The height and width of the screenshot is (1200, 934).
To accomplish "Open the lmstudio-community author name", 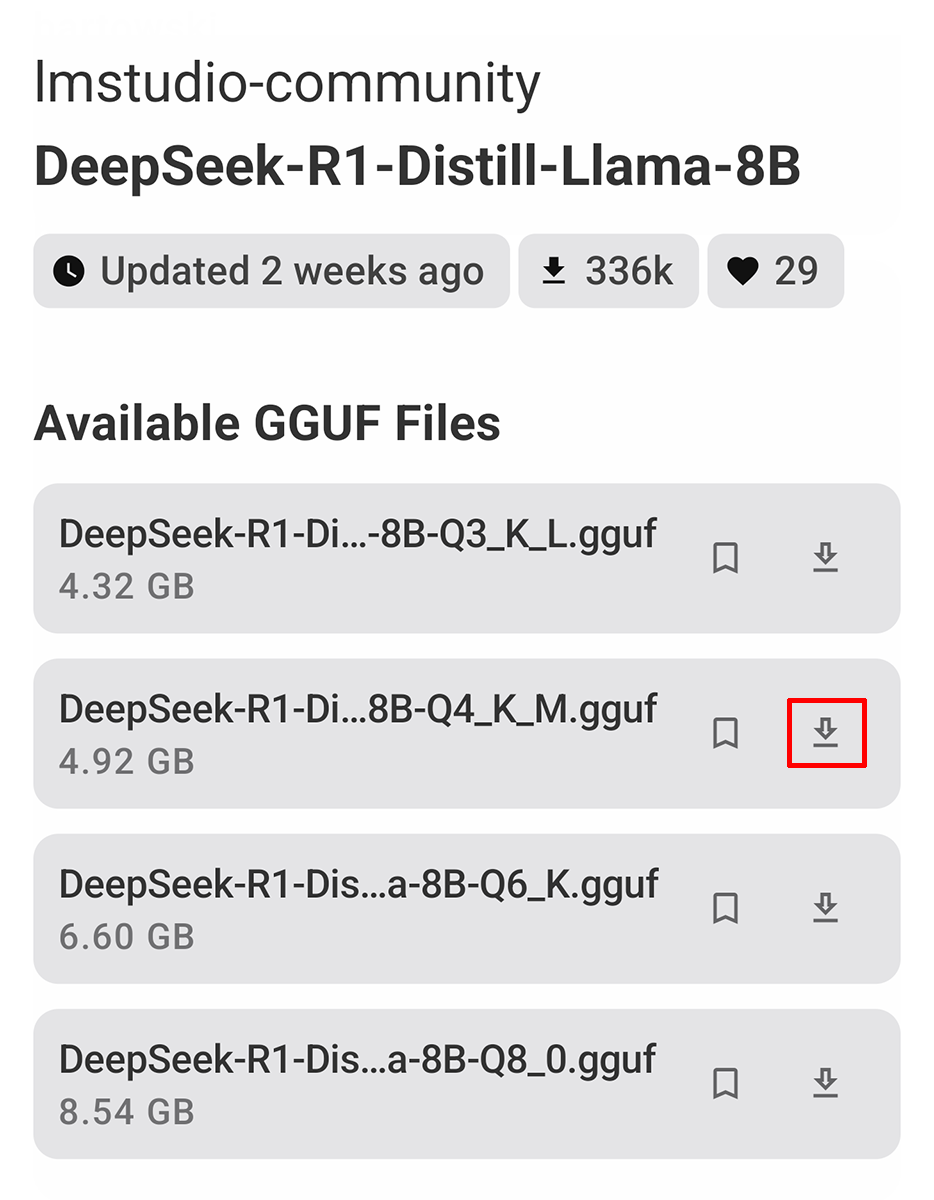I will tap(287, 84).
